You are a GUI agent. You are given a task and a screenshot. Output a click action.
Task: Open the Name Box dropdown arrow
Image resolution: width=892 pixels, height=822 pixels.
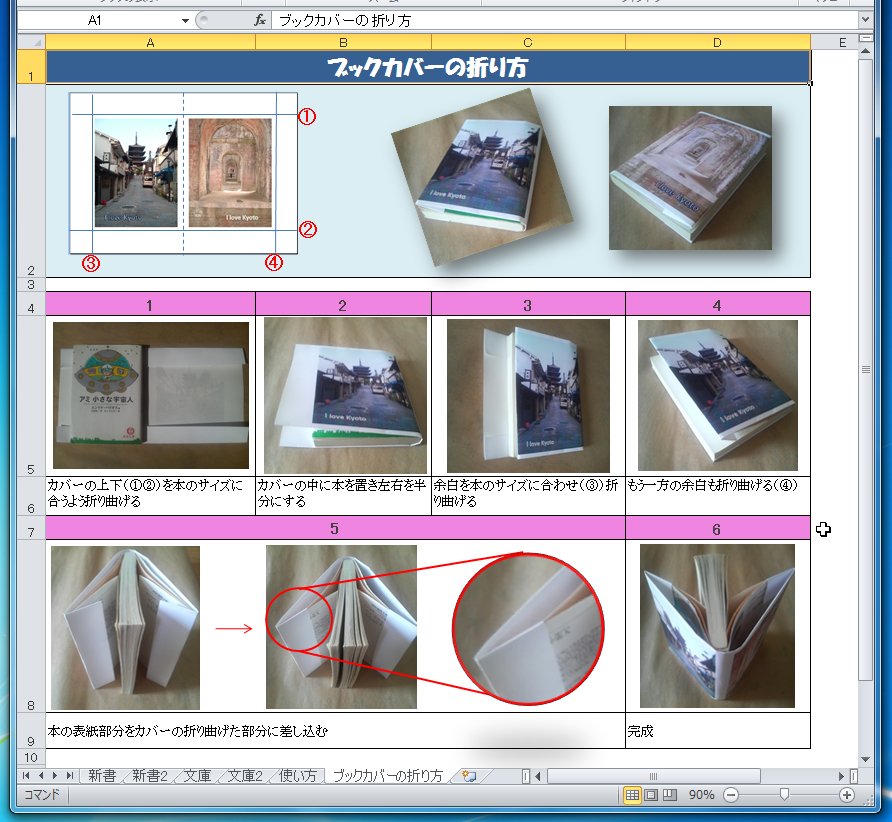click(185, 21)
